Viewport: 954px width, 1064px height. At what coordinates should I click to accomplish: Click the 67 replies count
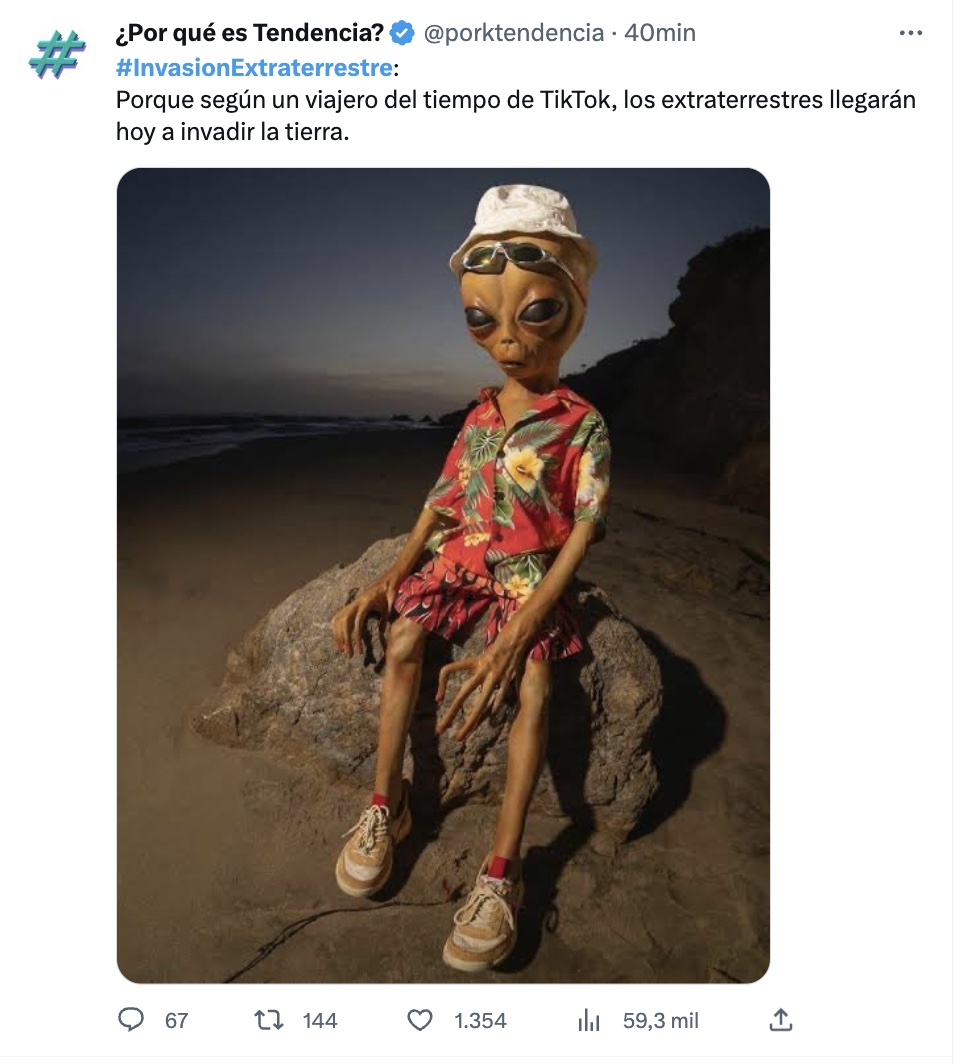pos(176,1021)
